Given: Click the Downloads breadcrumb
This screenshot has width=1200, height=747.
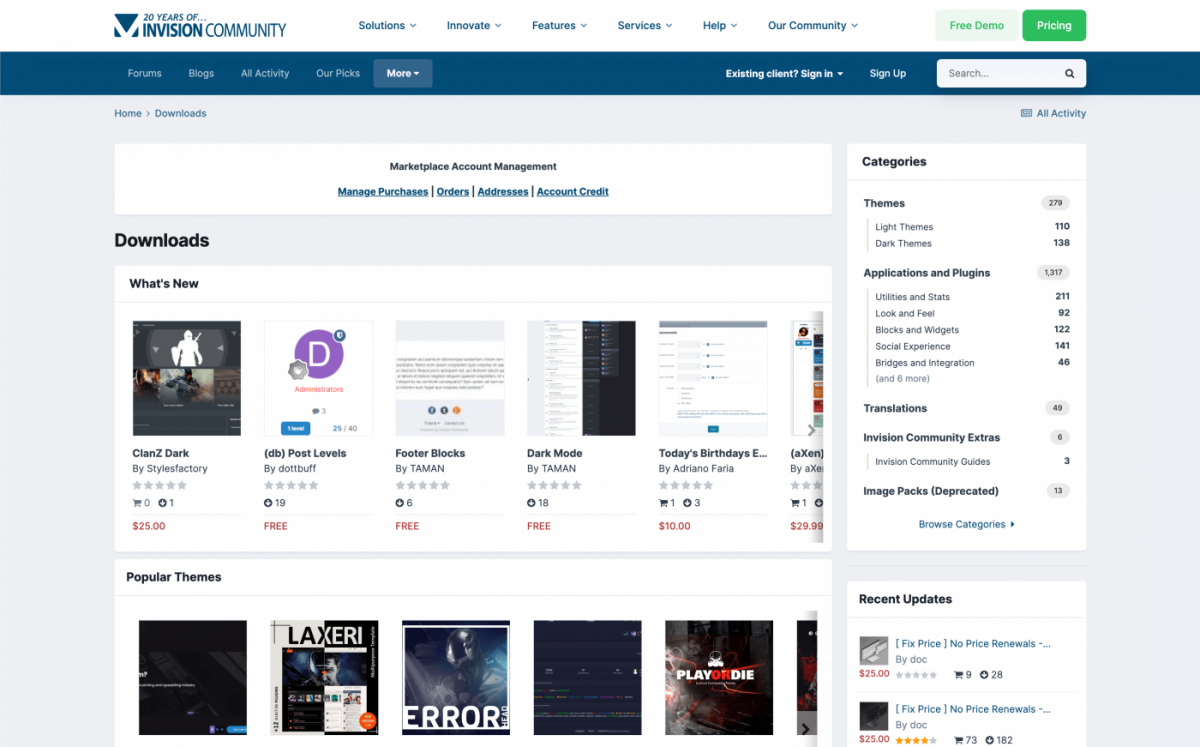Looking at the screenshot, I should pos(181,113).
